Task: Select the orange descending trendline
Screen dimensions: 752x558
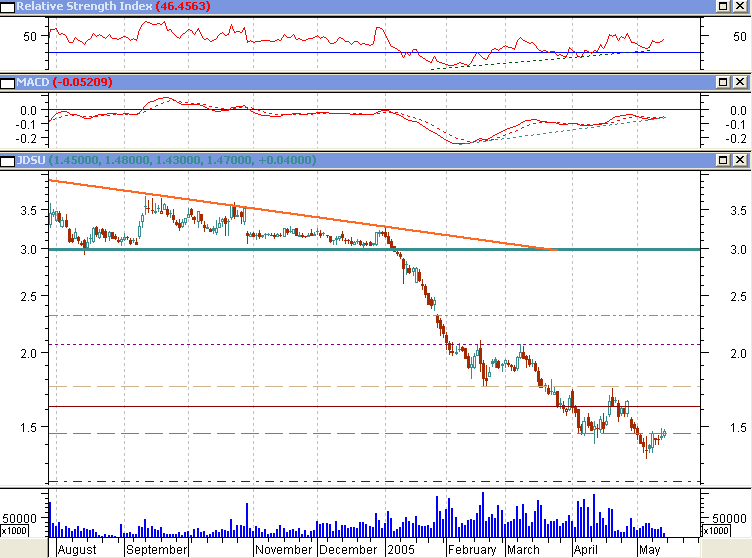Action: click(302, 215)
